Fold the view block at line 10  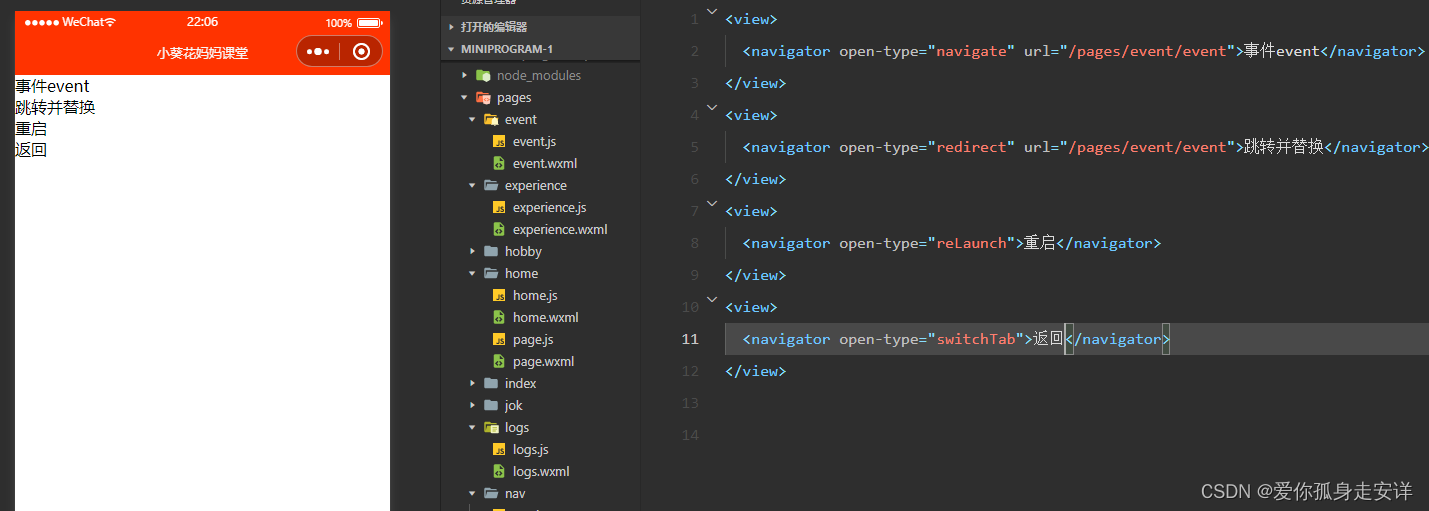click(712, 298)
